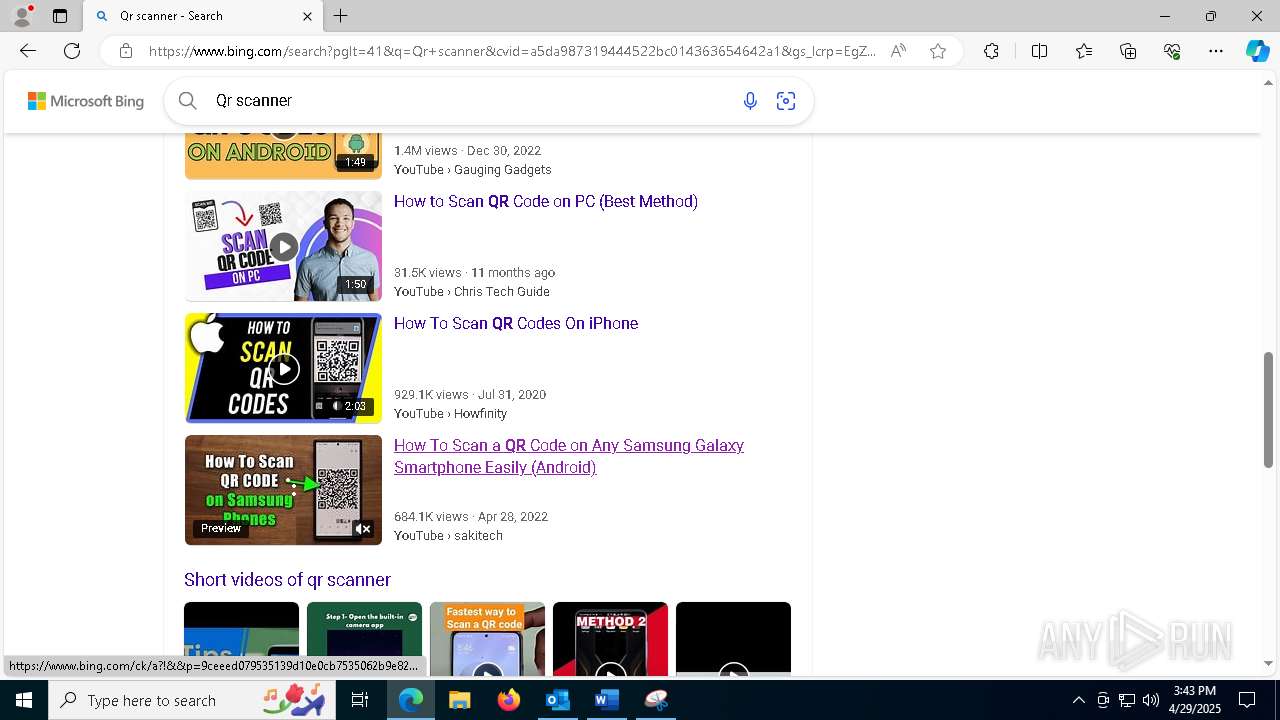Click YouTube › sakitech source text
Screen dimensions: 1280x720
[x=448, y=536]
